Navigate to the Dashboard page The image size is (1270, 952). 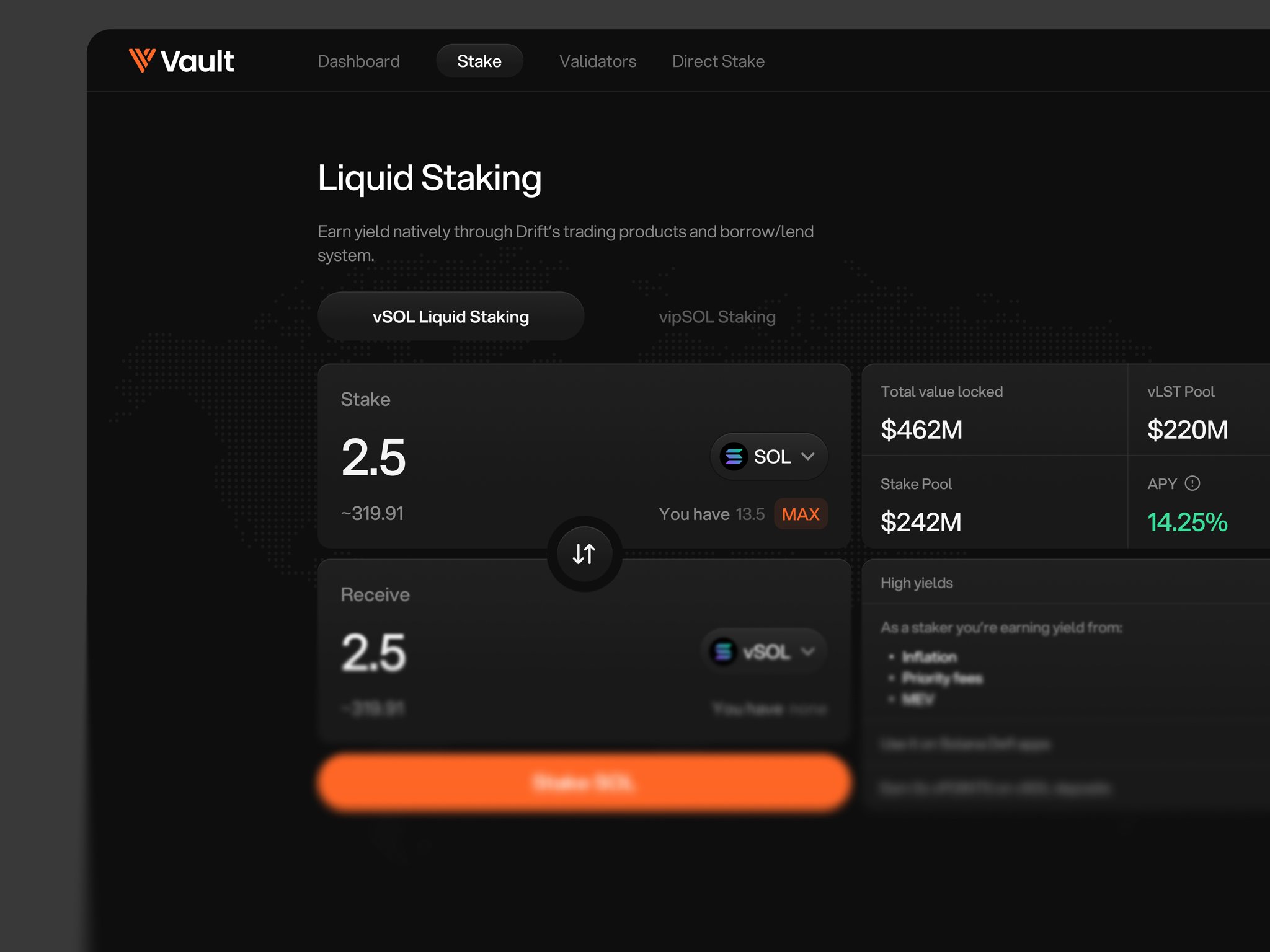pos(358,61)
